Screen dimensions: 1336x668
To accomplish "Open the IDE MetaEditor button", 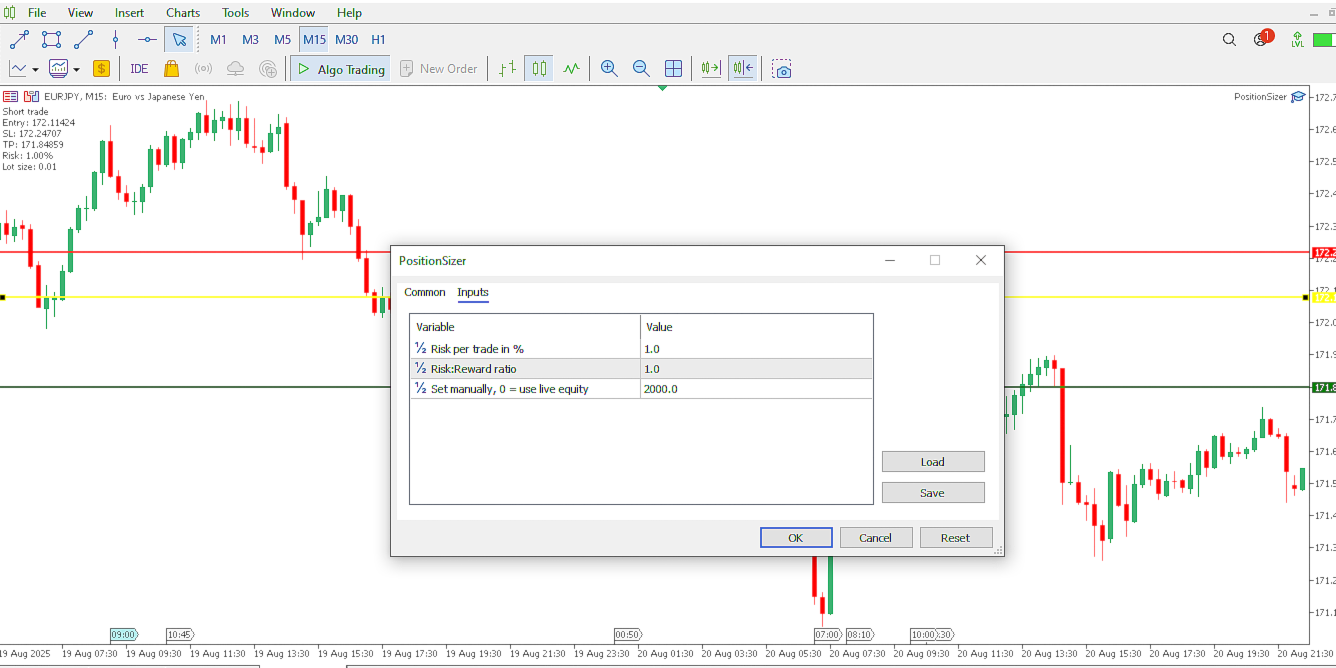I will (139, 69).
